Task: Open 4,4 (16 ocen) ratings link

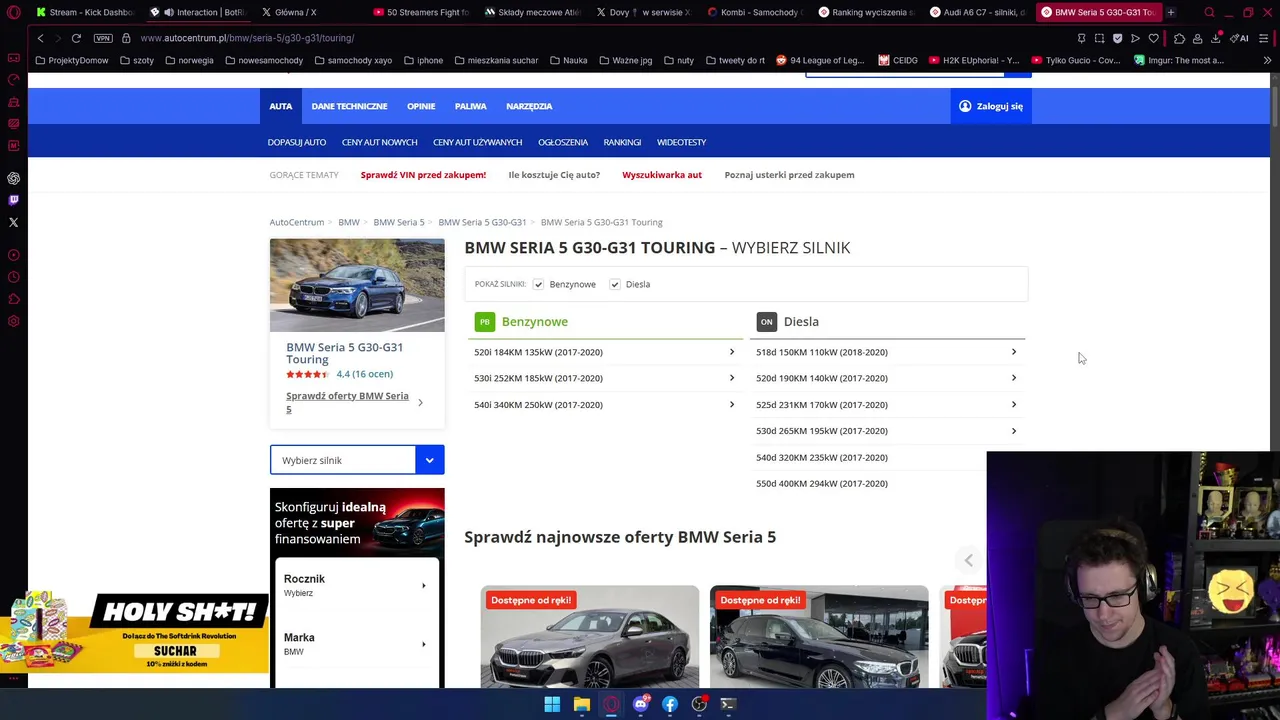Action: click(364, 374)
